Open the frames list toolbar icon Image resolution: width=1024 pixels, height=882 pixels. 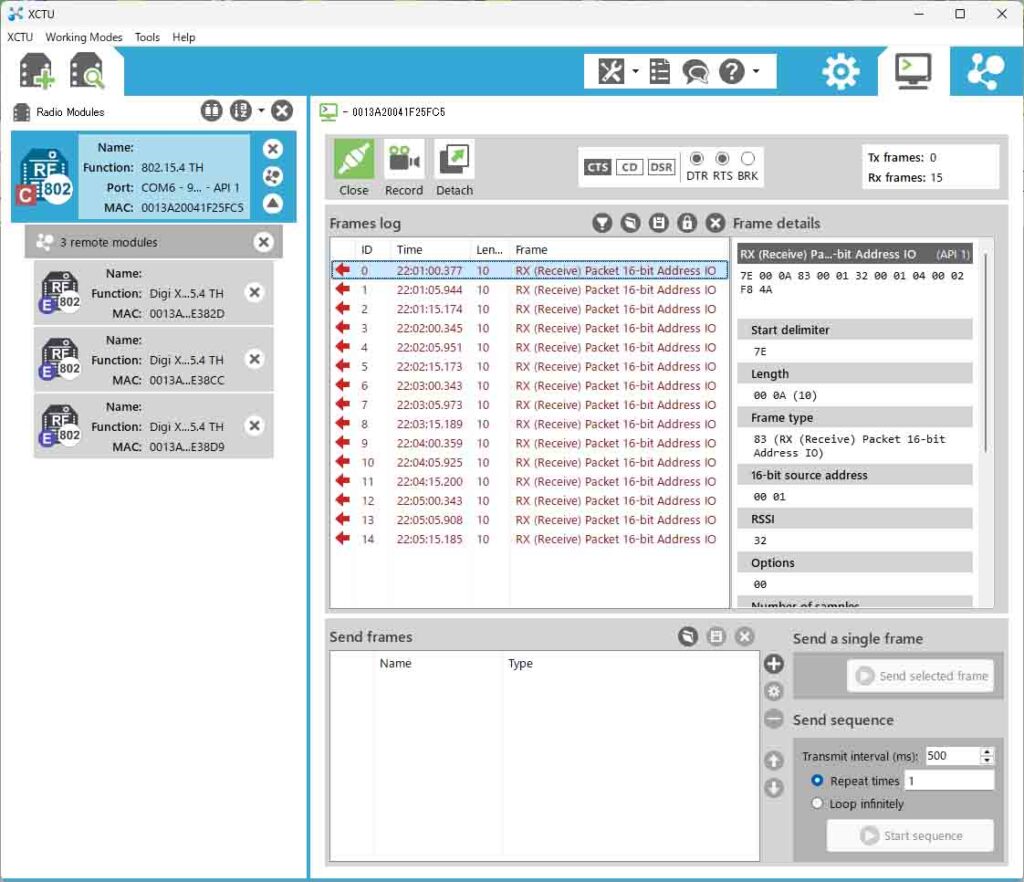pyautogui.click(x=660, y=71)
